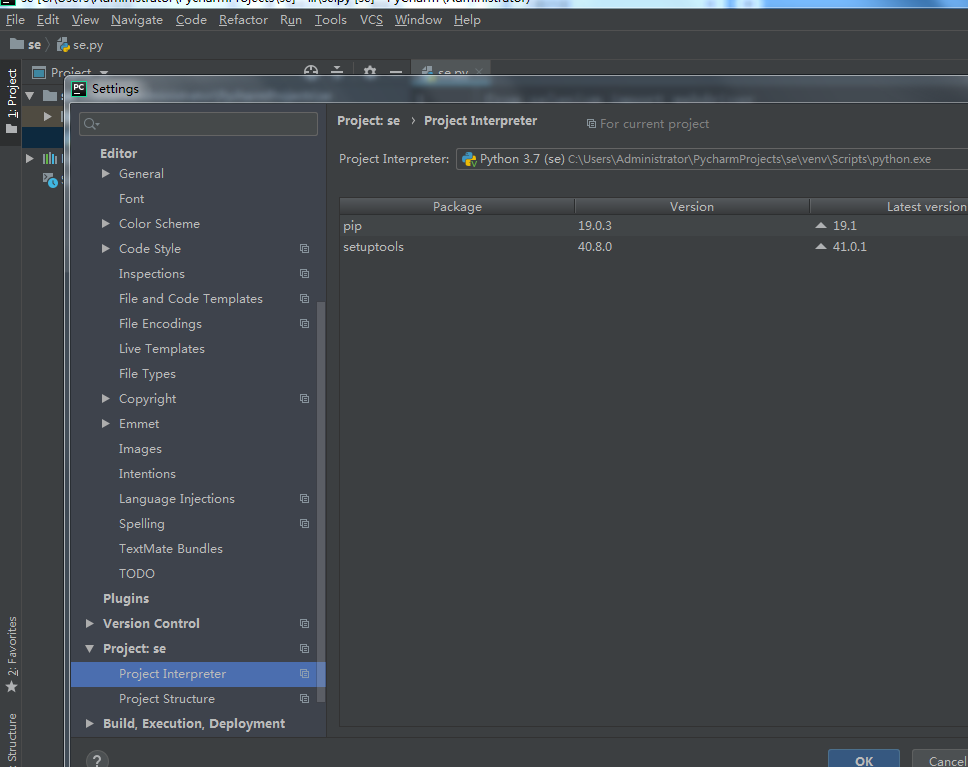968x767 pixels.
Task: Click per-project icon on Version Control row
Action: [304, 624]
